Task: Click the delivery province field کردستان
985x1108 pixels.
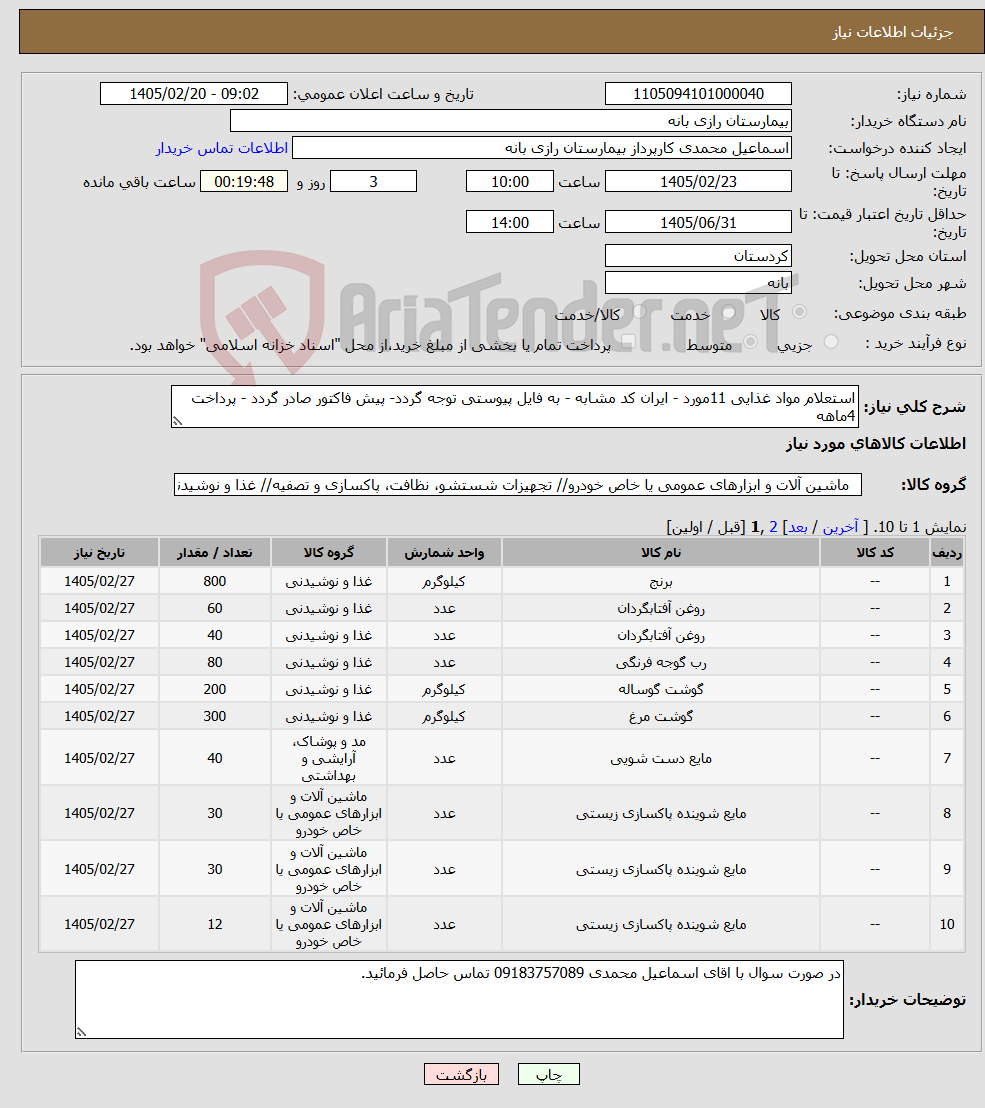Action: 698,256
